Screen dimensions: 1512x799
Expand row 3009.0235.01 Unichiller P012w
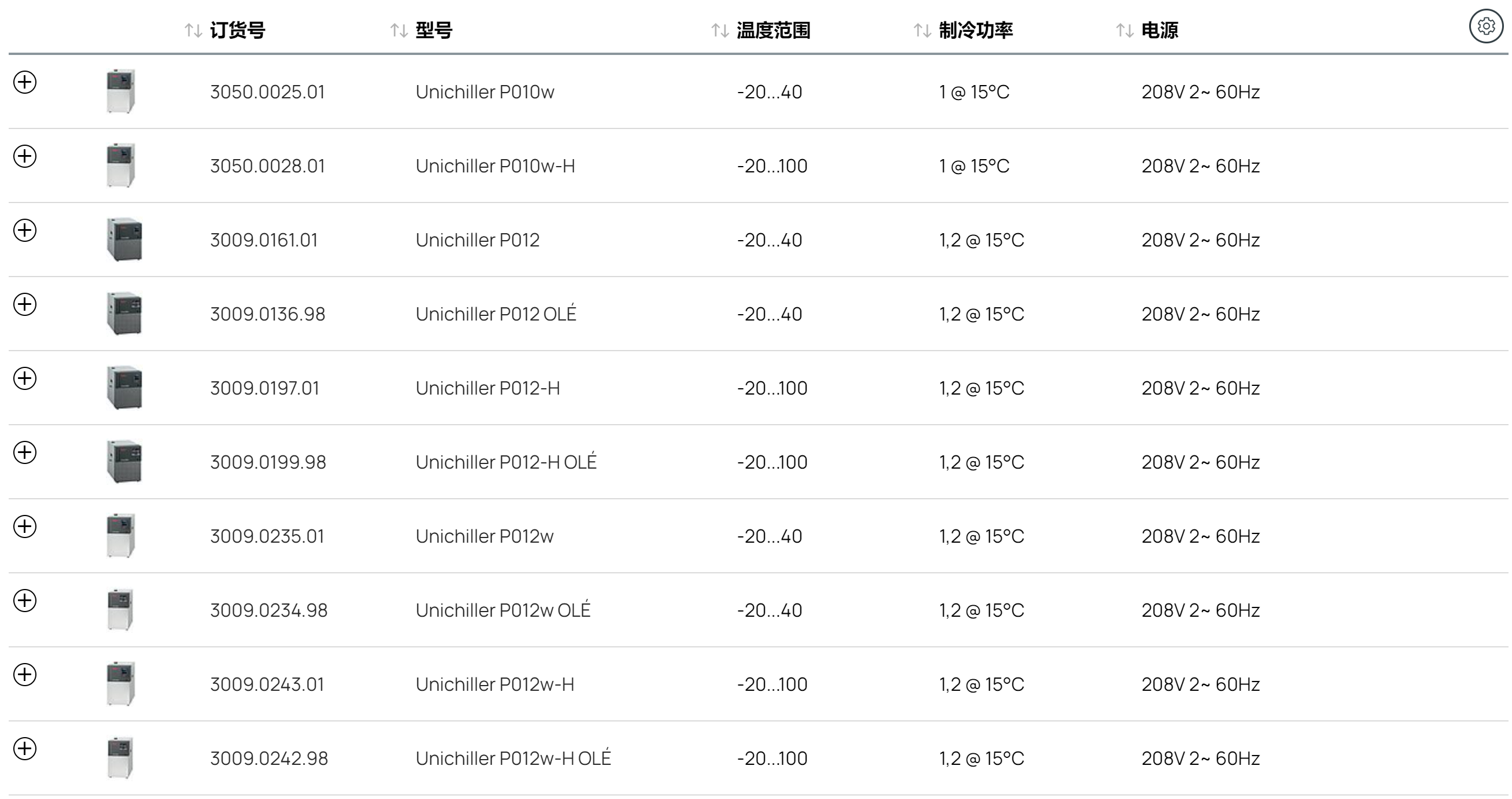coord(25,526)
